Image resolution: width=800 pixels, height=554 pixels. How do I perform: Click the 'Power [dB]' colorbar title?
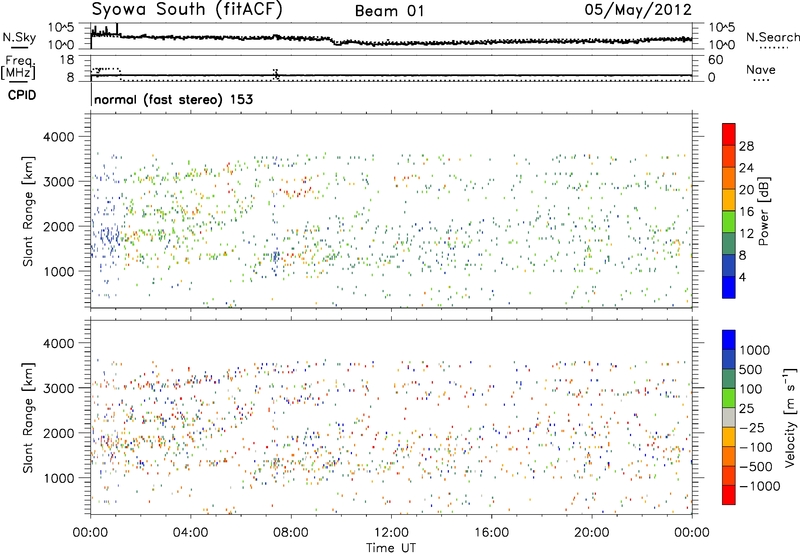click(764, 211)
